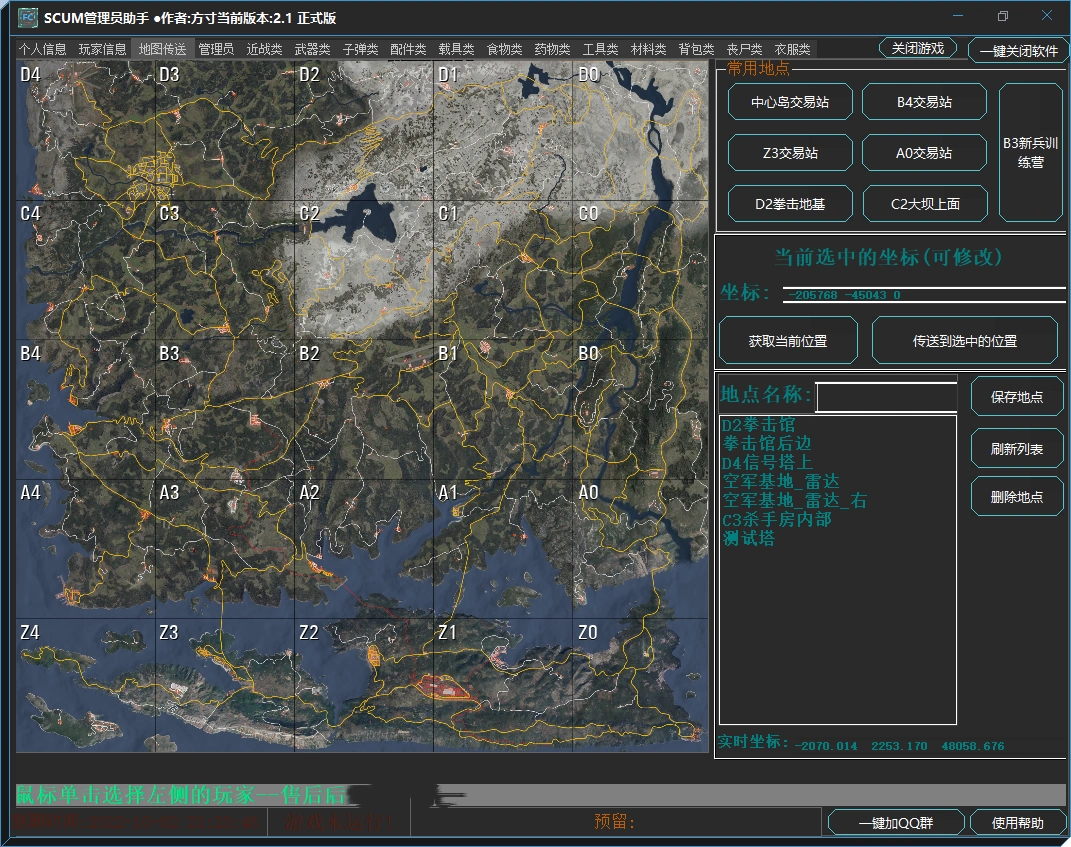The height and width of the screenshot is (847, 1071).
Task: Open the 个人信息 tab
Action: [42, 49]
